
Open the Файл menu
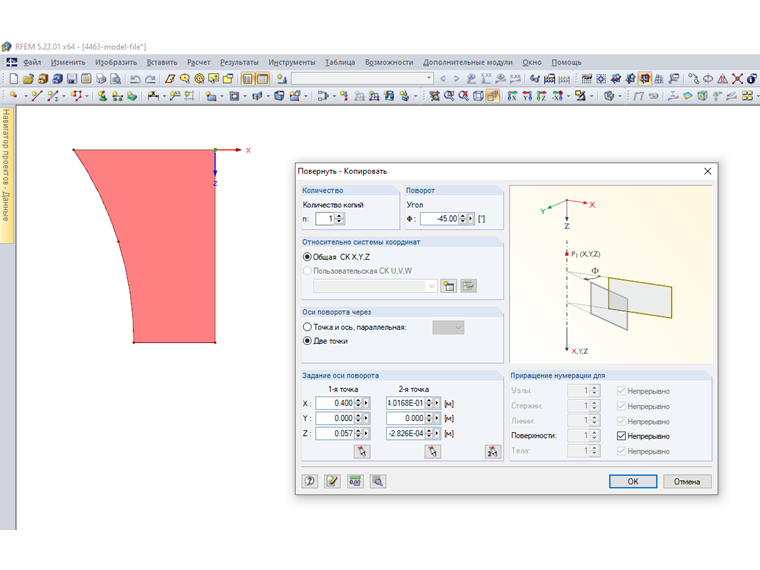click(x=32, y=62)
